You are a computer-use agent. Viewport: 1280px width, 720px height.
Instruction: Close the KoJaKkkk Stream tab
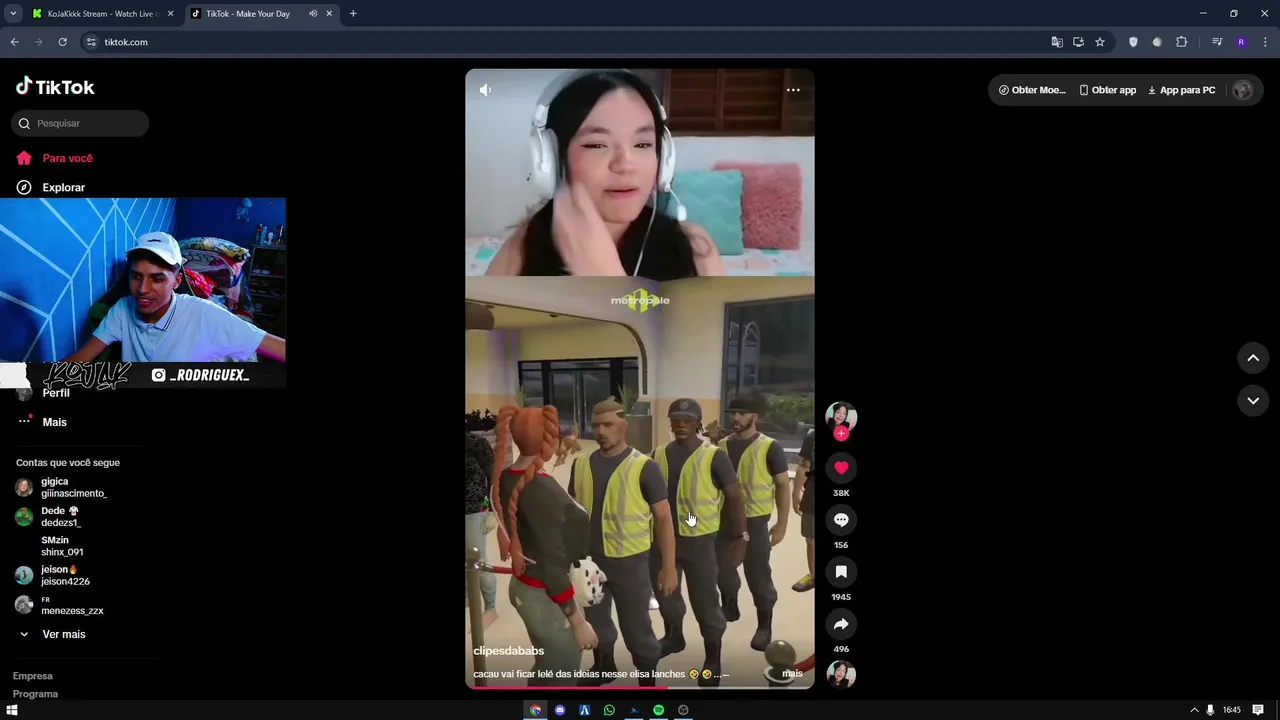[170, 14]
